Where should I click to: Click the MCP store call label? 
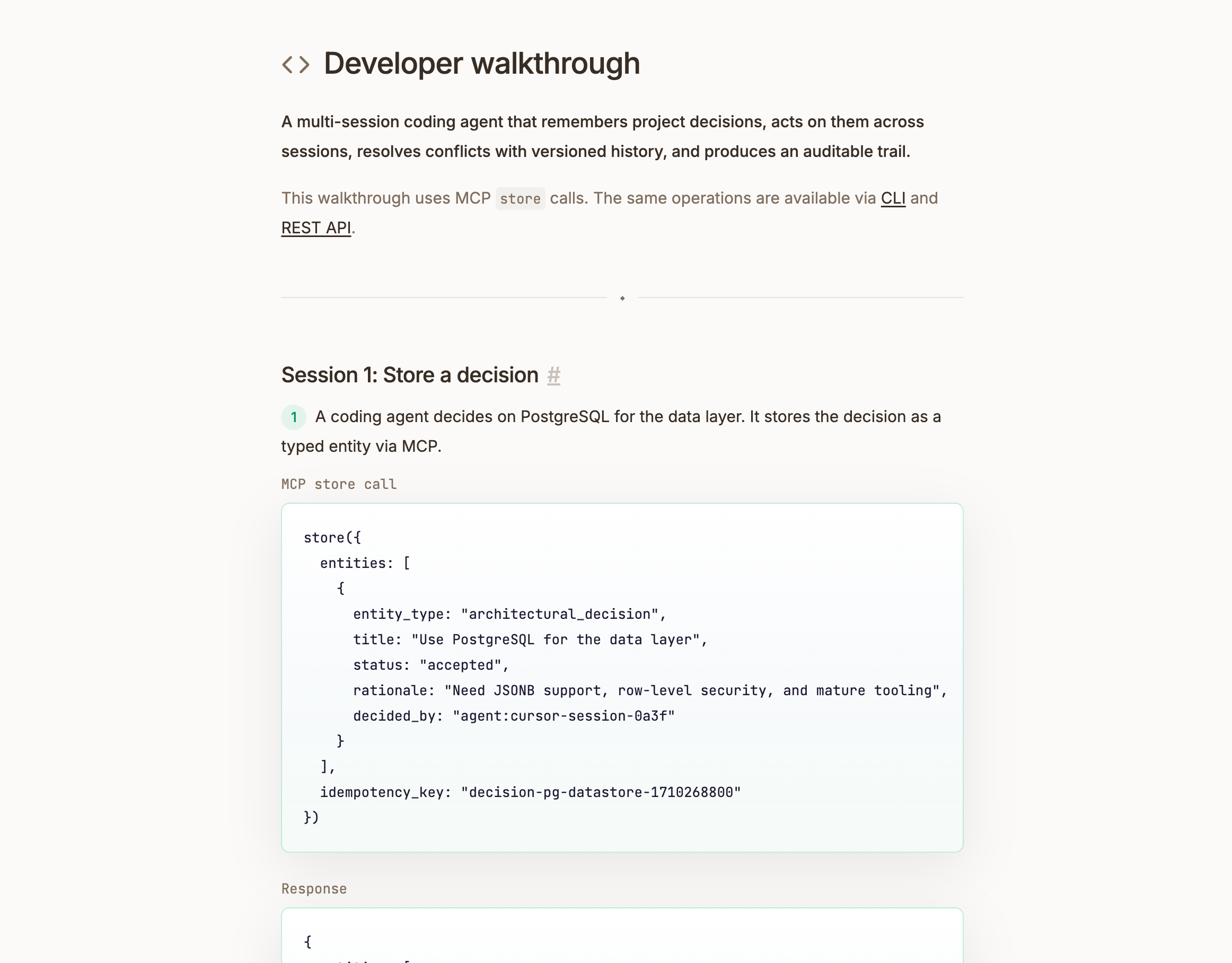[x=338, y=484]
